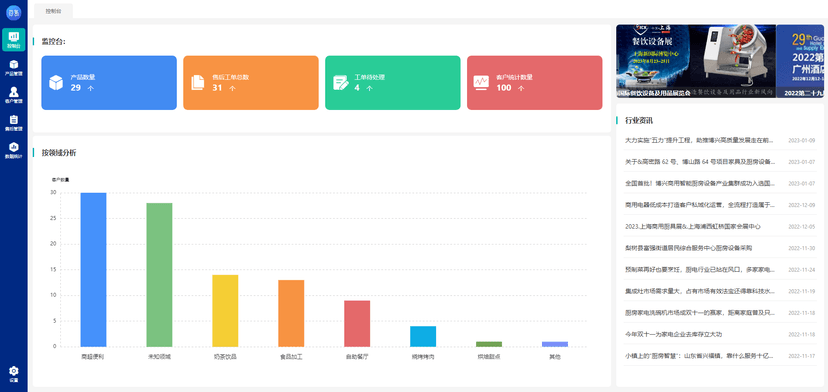Click the cube icon in 产品数量 card

pyautogui.click(x=56, y=83)
